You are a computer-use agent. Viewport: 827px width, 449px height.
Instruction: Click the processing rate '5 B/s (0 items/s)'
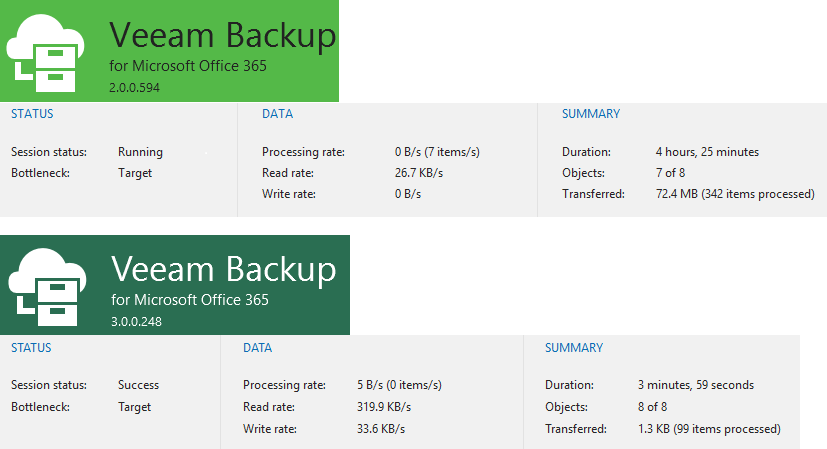click(x=399, y=385)
